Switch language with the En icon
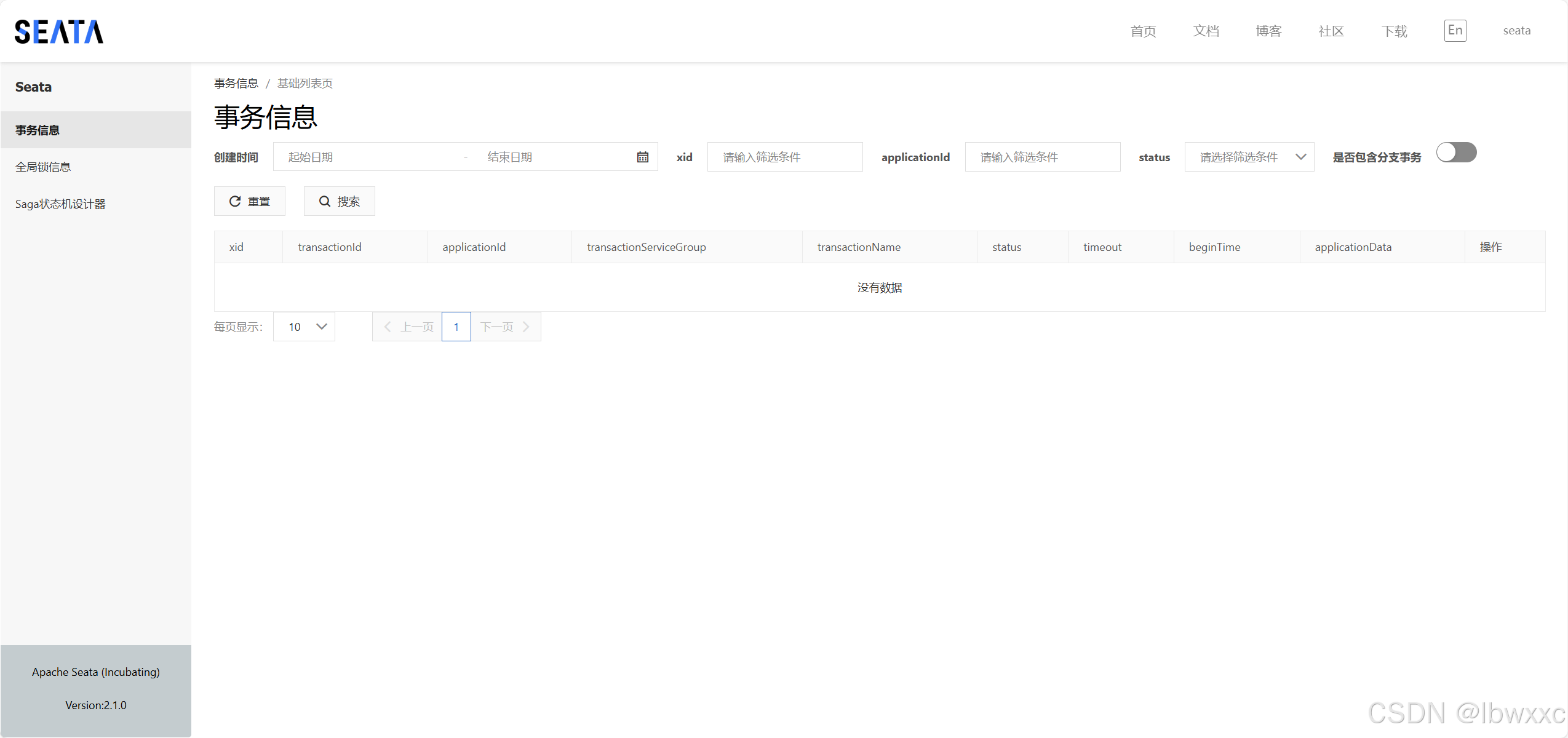 (1455, 31)
